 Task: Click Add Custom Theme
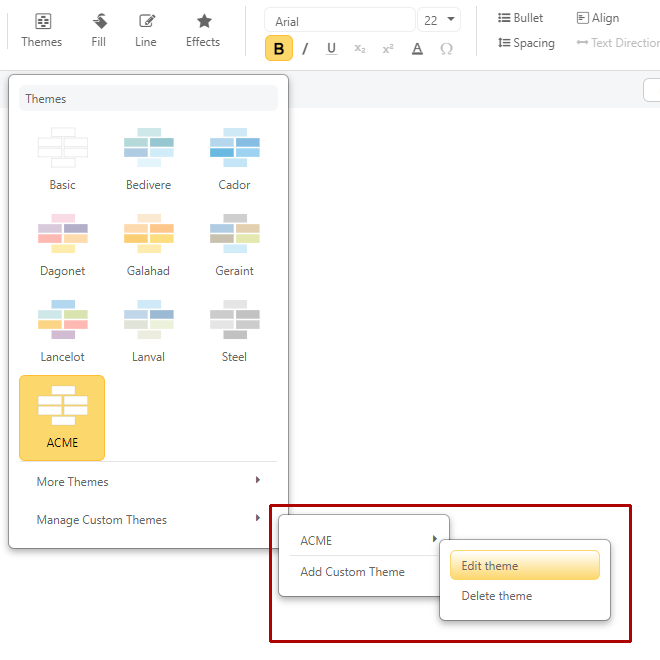(x=353, y=572)
